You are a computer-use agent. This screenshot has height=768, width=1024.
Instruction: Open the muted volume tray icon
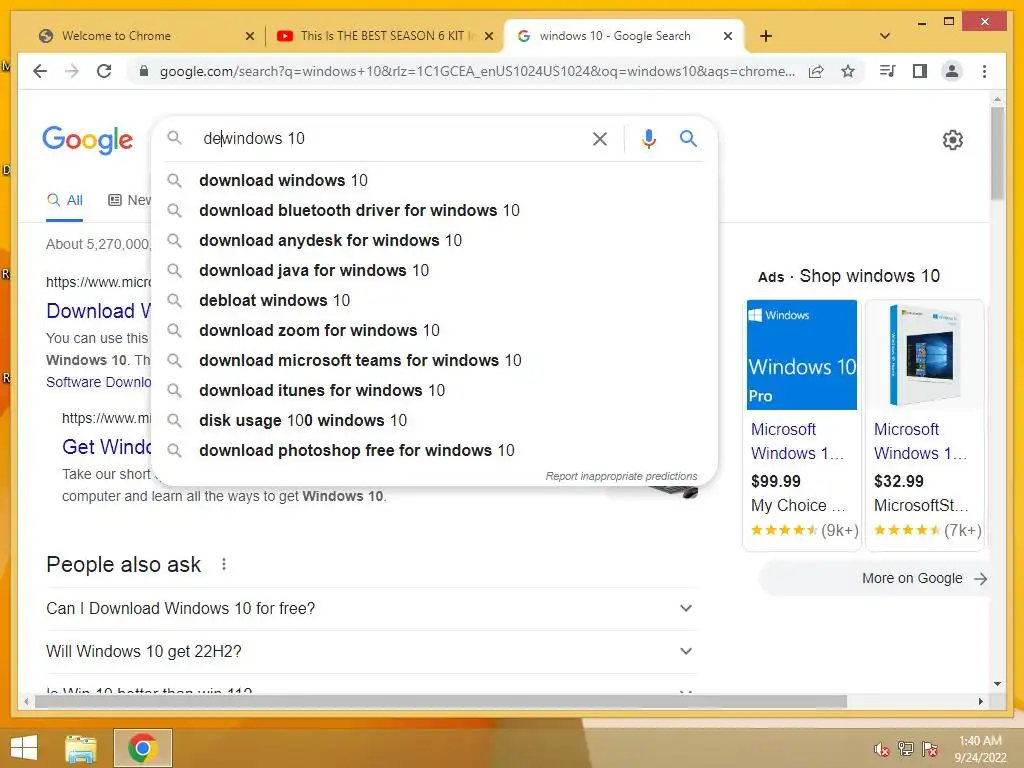point(882,749)
